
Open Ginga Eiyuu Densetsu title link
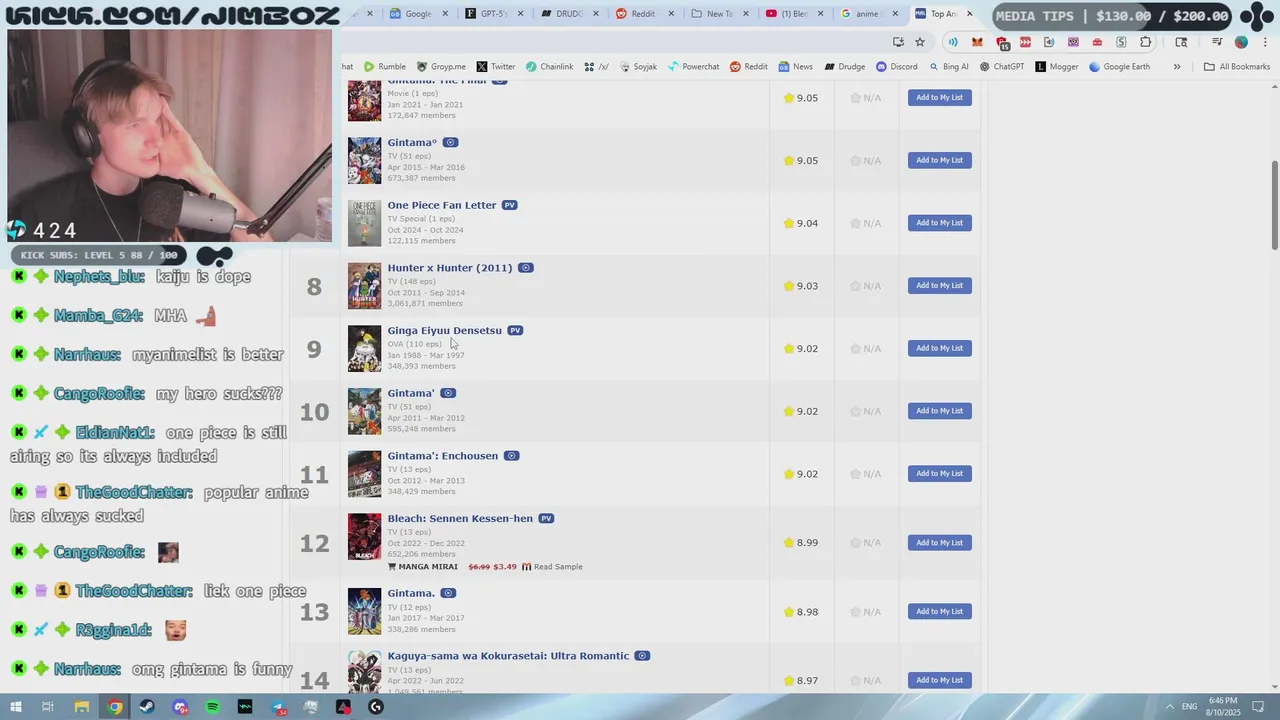[x=445, y=331]
